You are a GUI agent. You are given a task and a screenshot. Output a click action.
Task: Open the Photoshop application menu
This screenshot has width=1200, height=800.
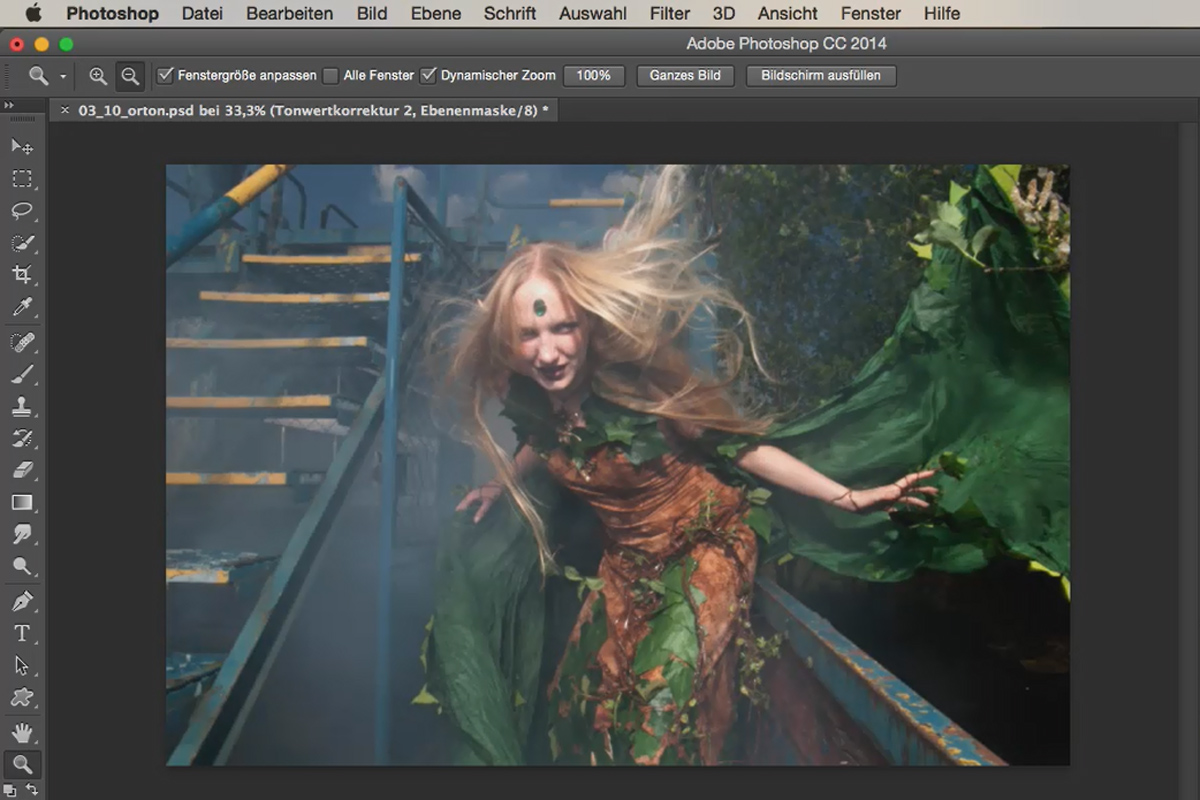click(x=112, y=14)
